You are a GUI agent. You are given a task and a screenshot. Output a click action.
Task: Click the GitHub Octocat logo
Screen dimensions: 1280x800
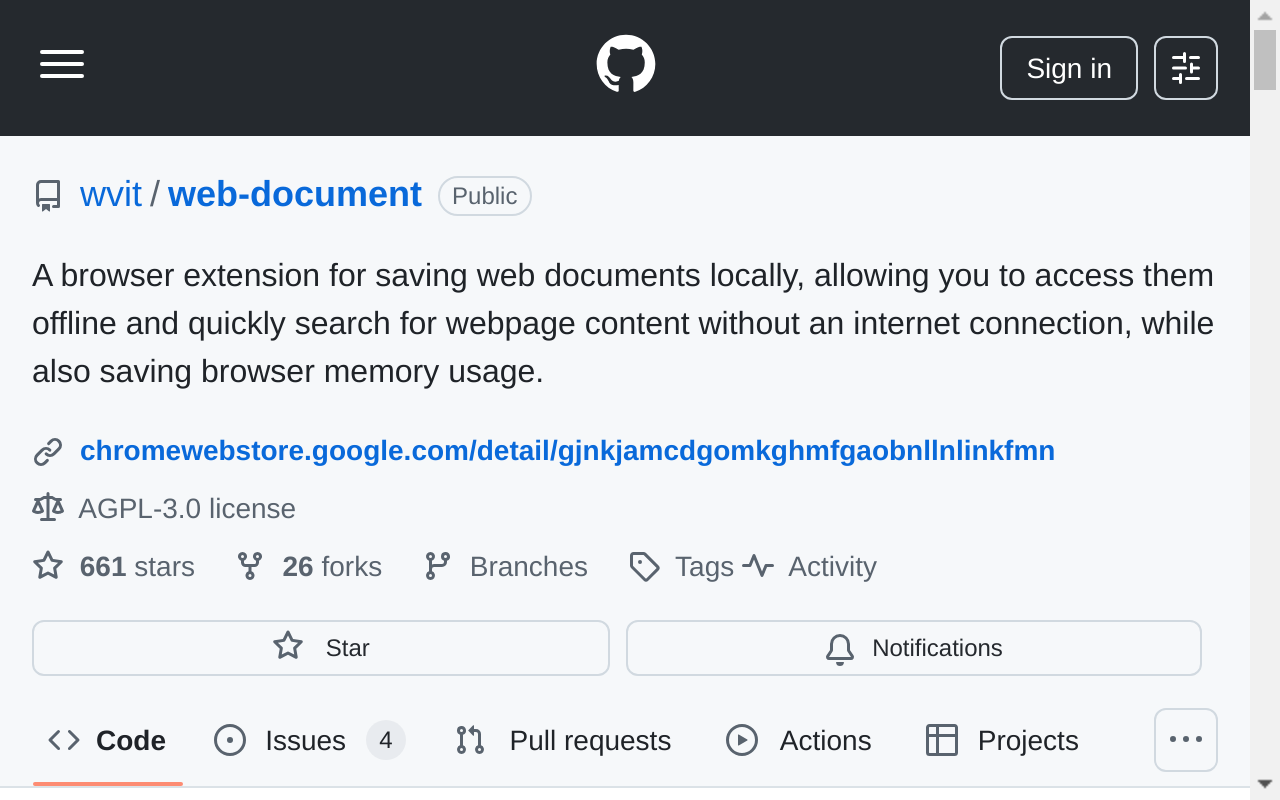(x=626, y=64)
